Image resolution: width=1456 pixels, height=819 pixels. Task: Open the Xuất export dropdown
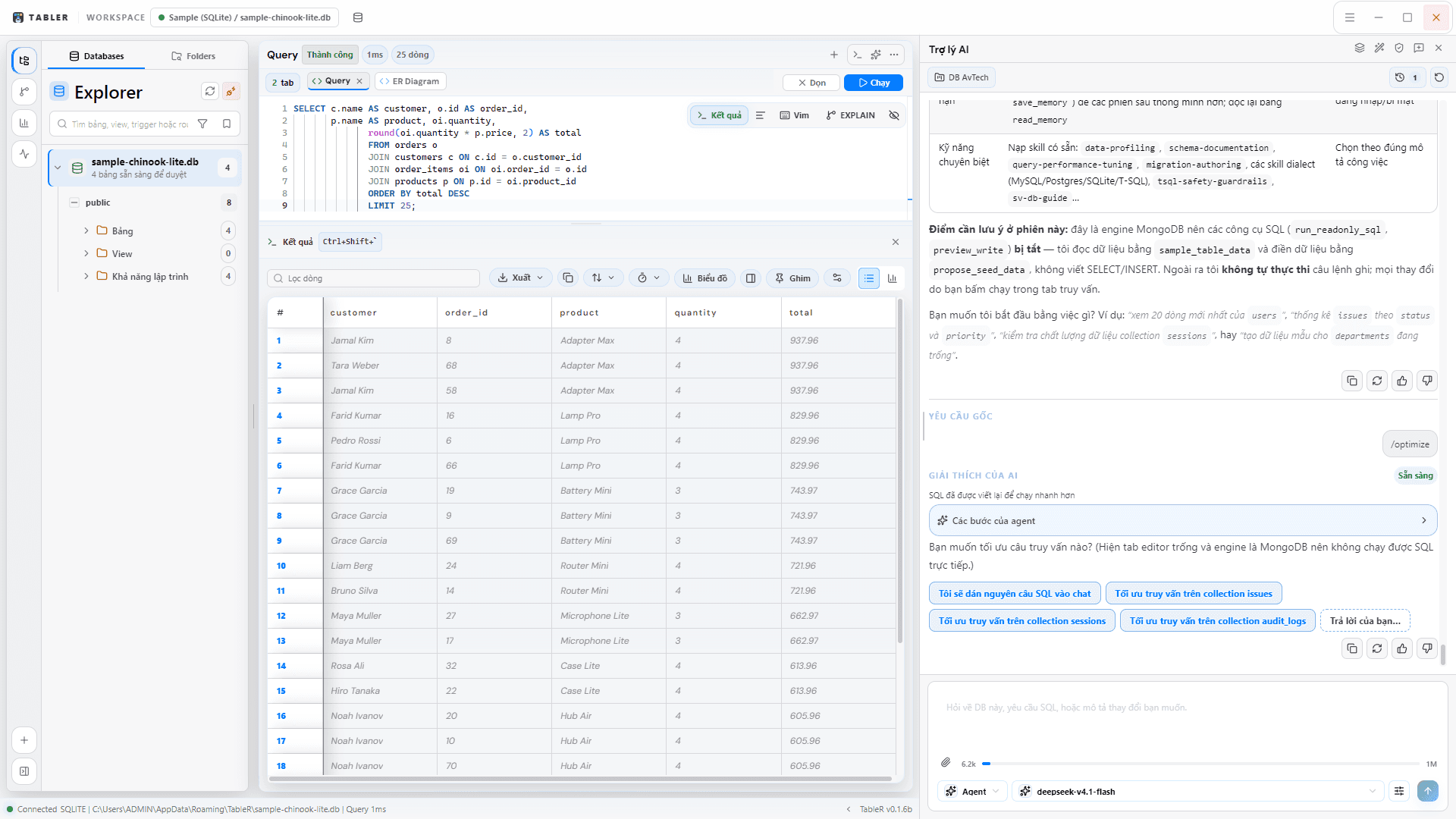[521, 278]
